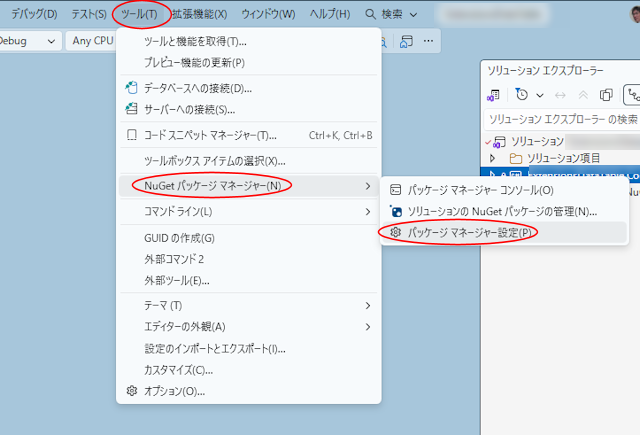Click the Package Manager Settings gear icon
Screen dimensions: 640x435
click(396, 232)
